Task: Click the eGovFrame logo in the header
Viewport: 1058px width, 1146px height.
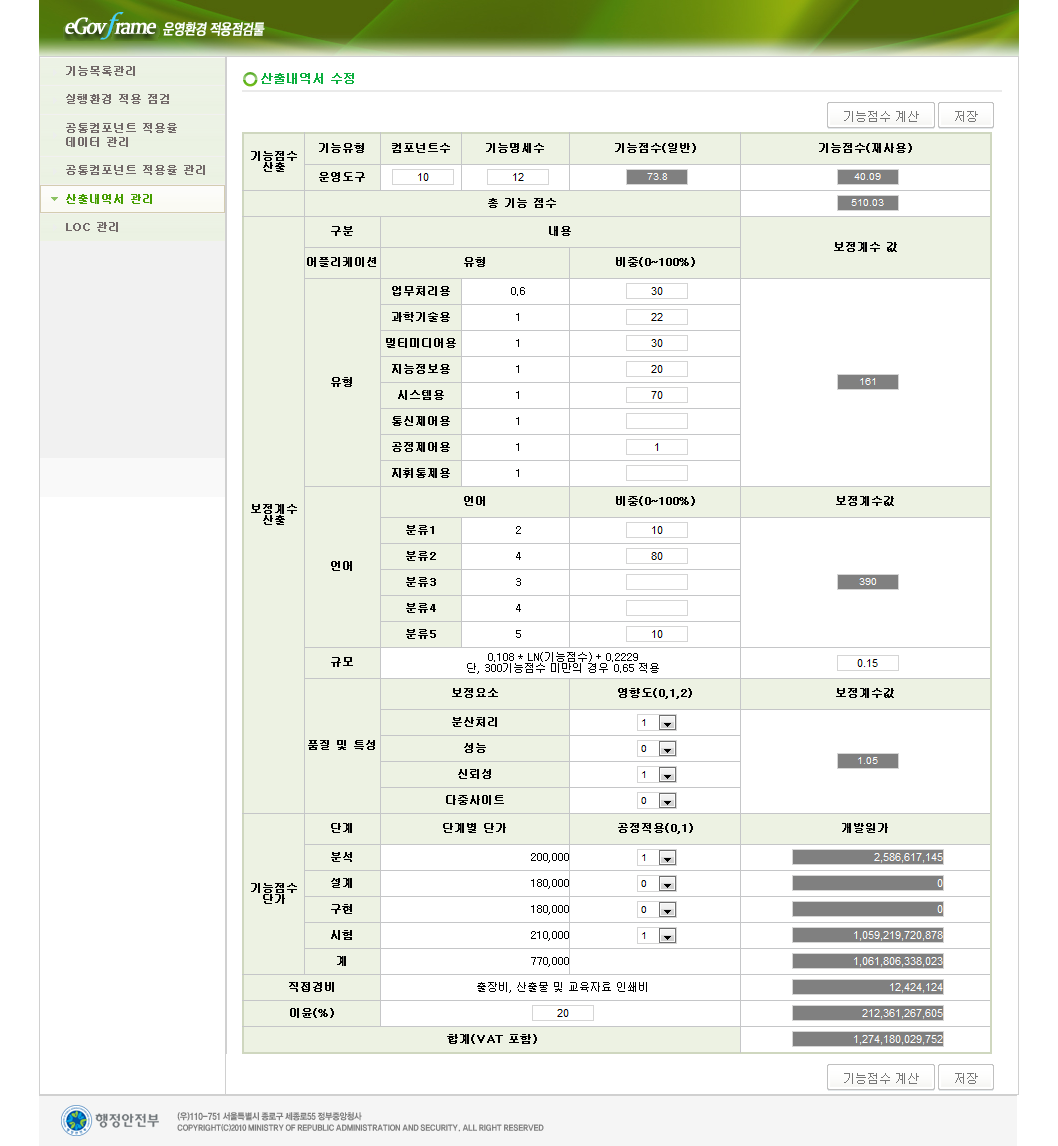Action: (109, 27)
